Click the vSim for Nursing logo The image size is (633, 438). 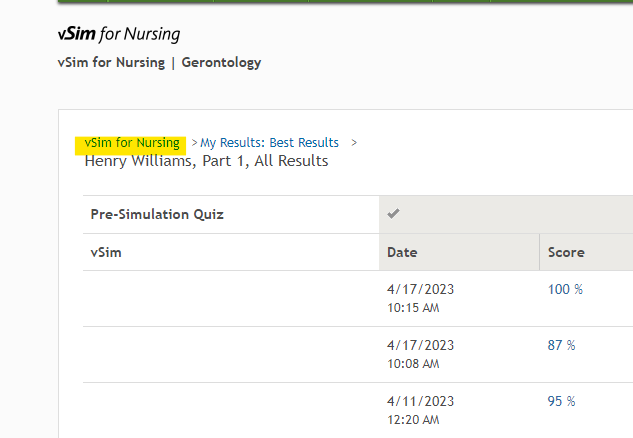119,34
